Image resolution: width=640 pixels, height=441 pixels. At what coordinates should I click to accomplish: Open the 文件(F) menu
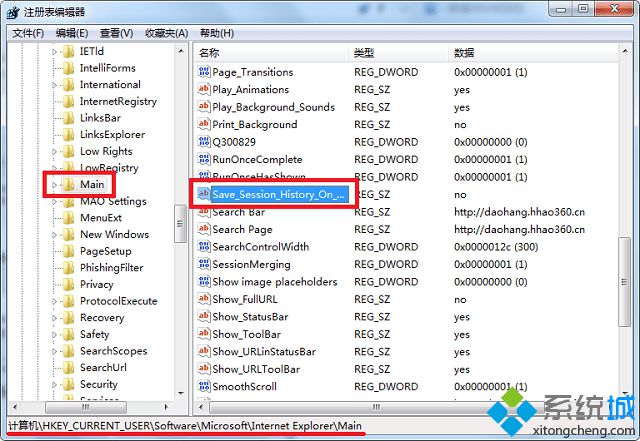tap(28, 33)
